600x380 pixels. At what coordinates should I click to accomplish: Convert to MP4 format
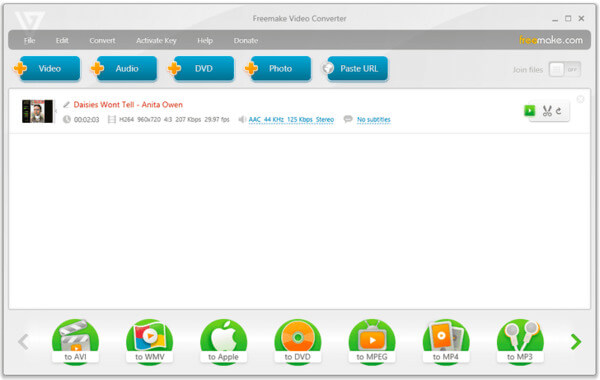click(446, 342)
